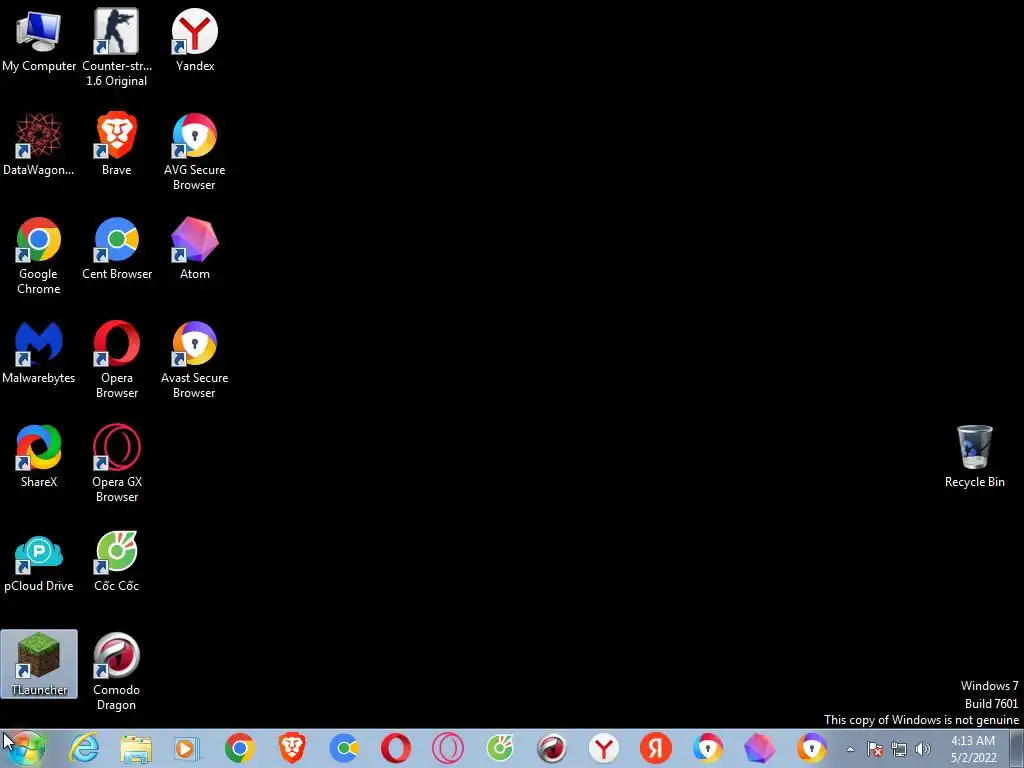Launch Cent Browser from the taskbar

(344, 748)
